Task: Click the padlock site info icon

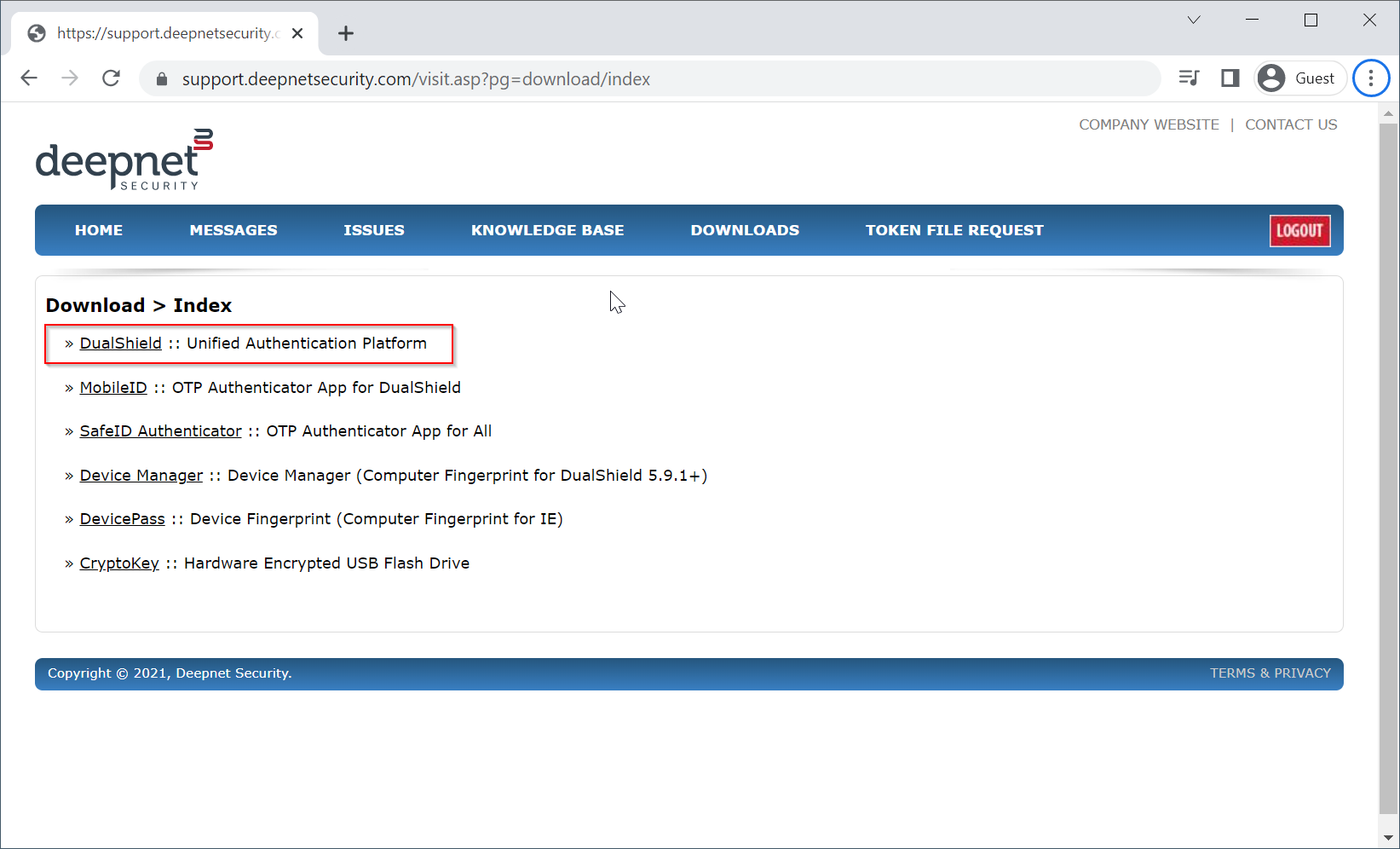Action: coord(162,79)
